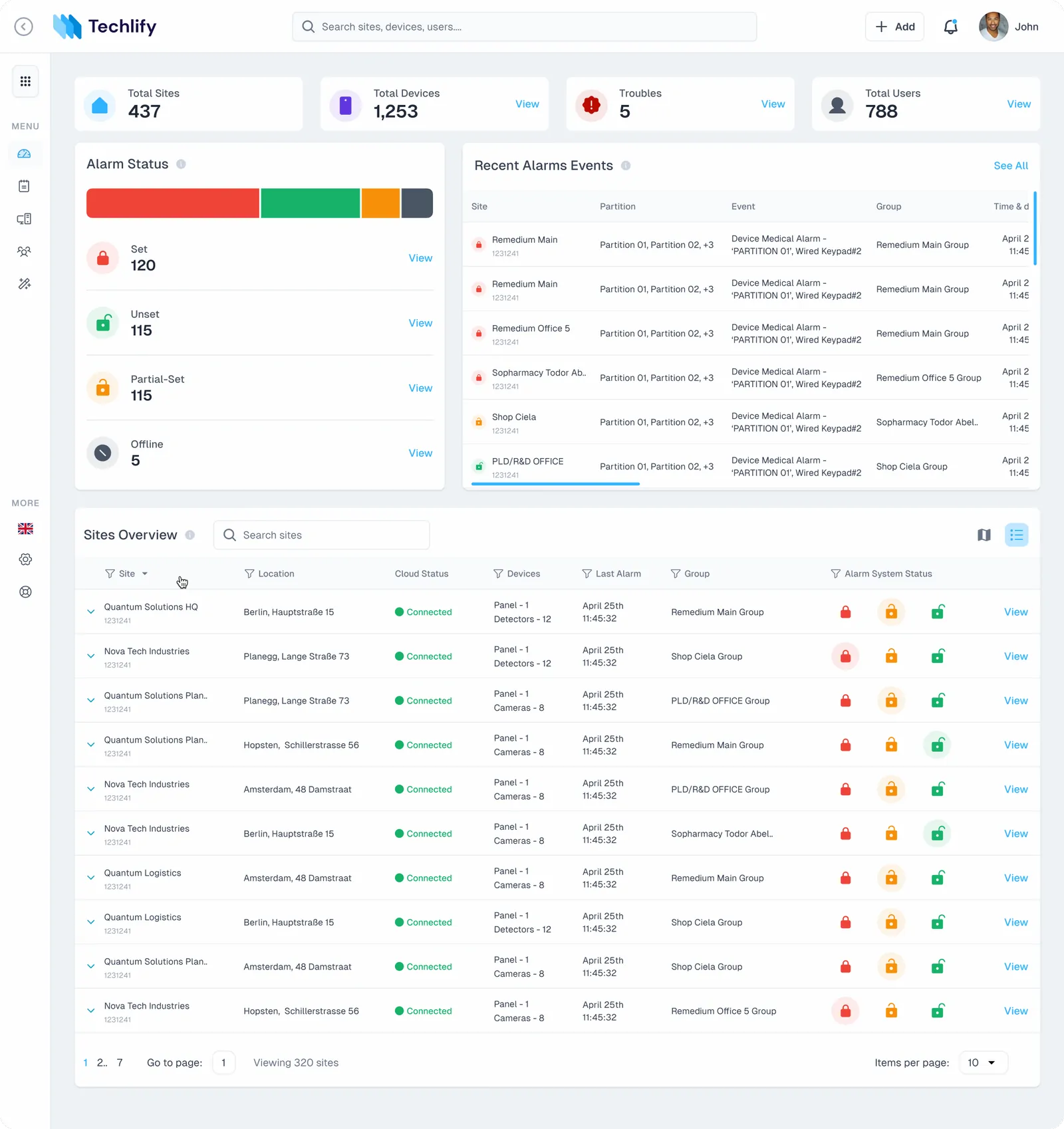View Set alarm status sites
Image resolution: width=1064 pixels, height=1129 pixels.
click(x=420, y=258)
